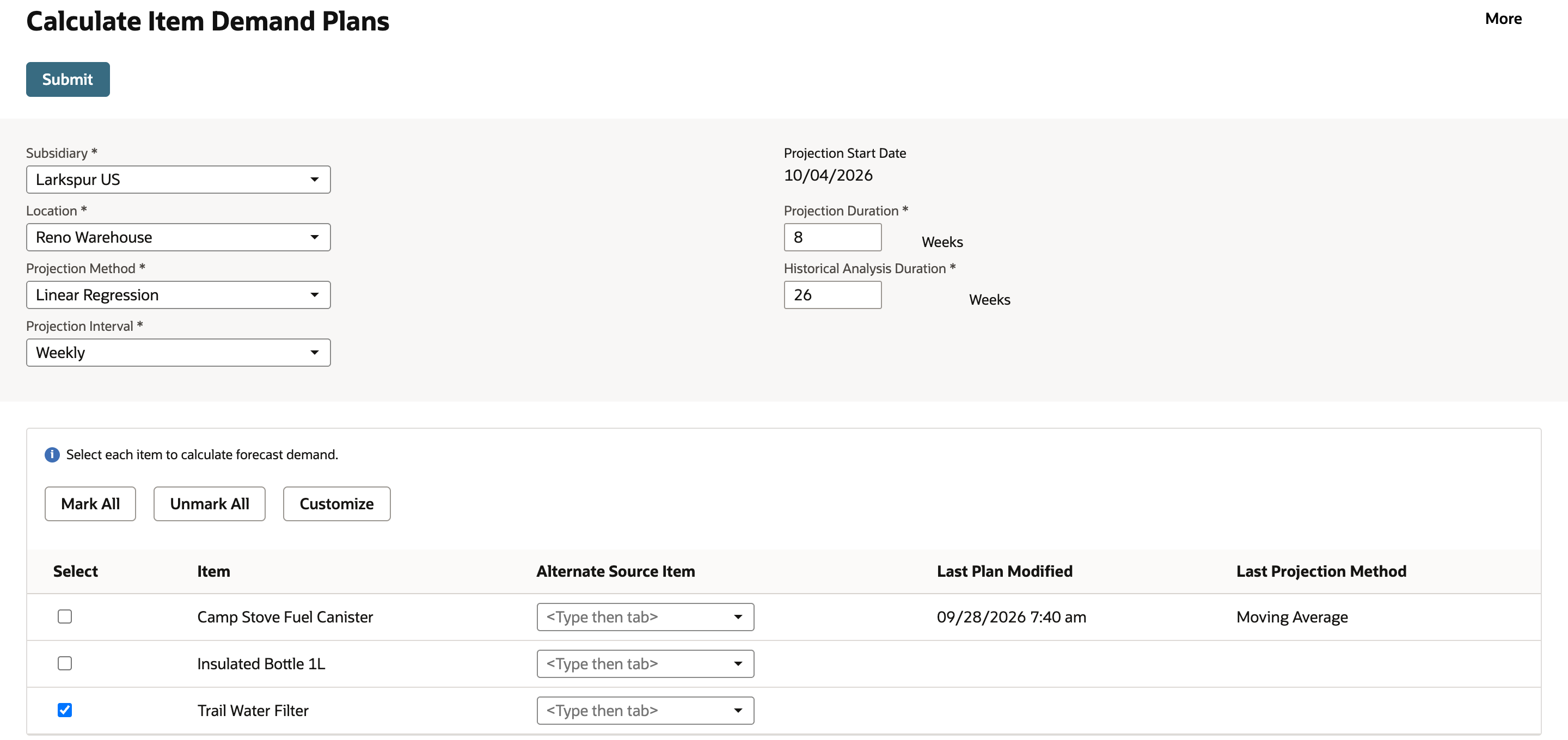
Task: Click the Projection Start Date value 10/04/2026
Action: [x=828, y=175]
